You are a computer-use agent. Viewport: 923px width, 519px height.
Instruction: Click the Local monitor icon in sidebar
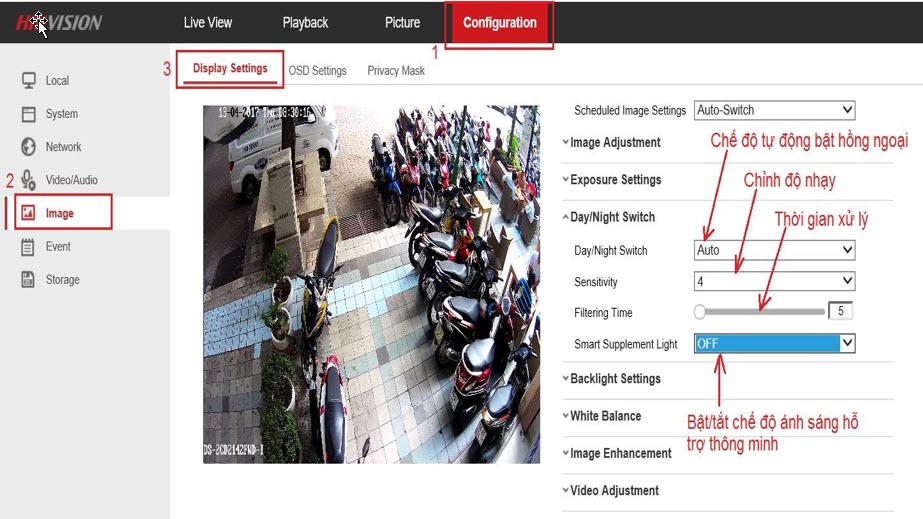[29, 80]
